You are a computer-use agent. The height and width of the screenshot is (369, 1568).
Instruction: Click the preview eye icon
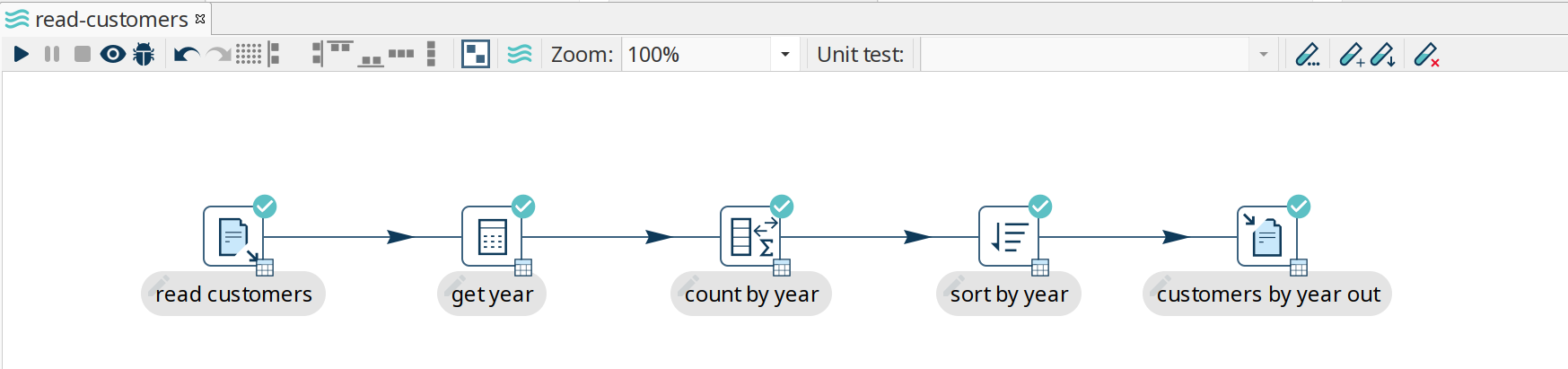click(x=112, y=55)
